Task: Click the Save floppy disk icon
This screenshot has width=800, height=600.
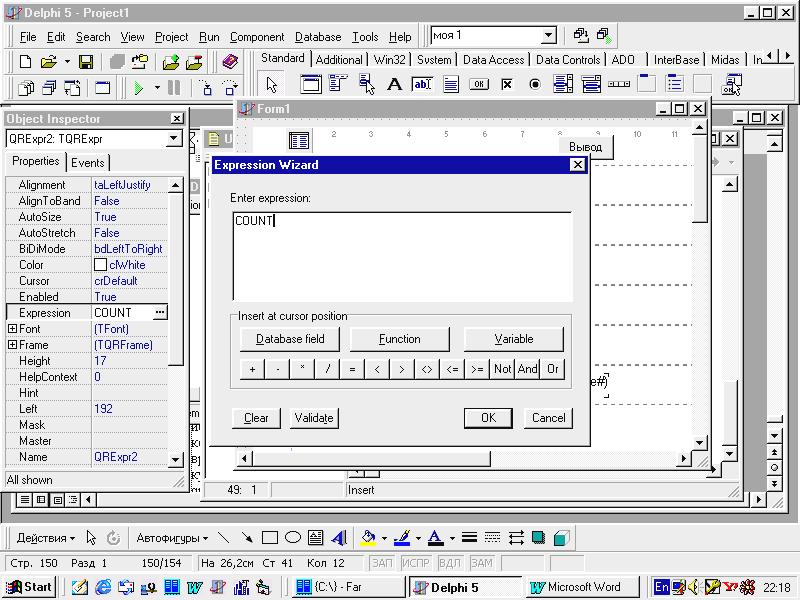Action: (86, 62)
